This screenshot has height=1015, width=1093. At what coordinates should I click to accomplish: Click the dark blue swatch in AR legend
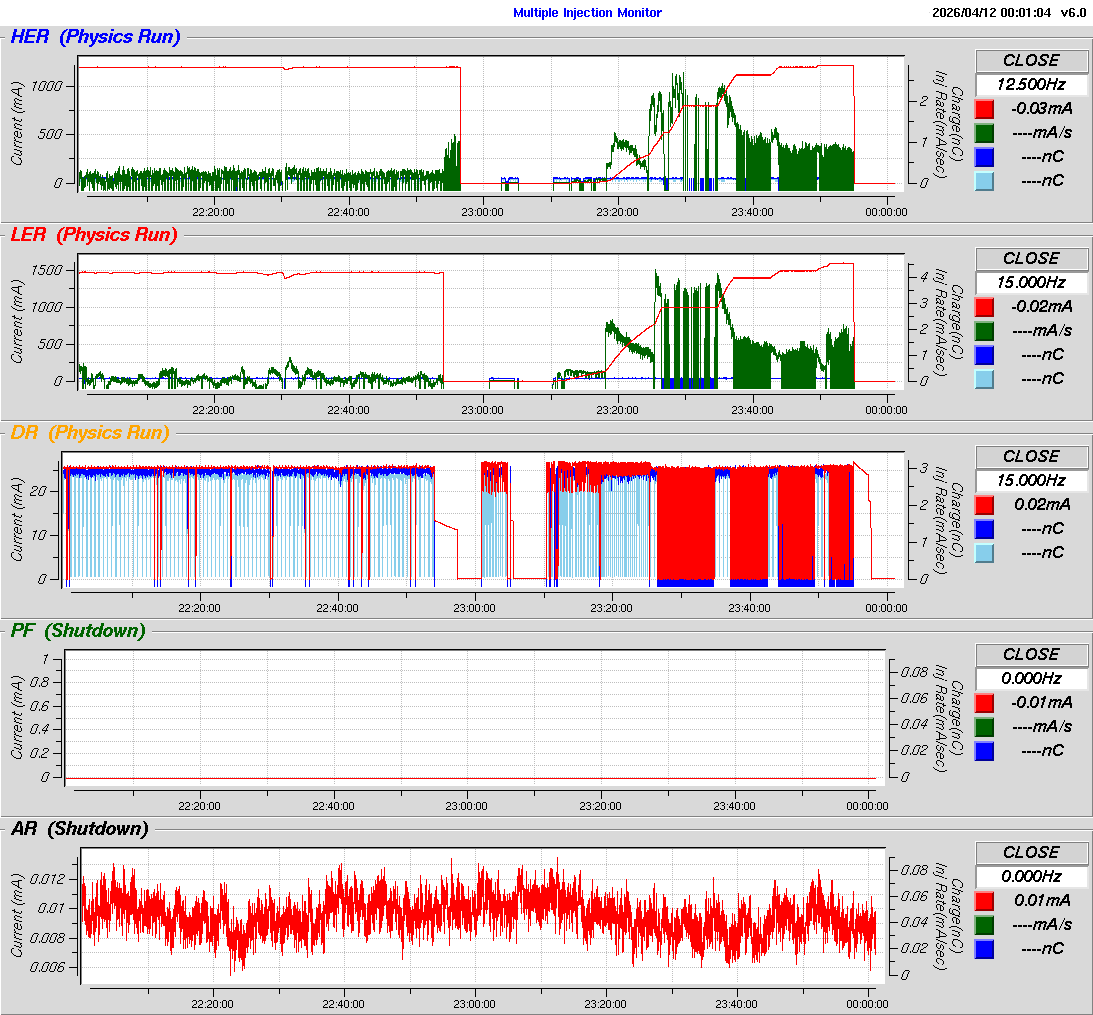click(984, 949)
